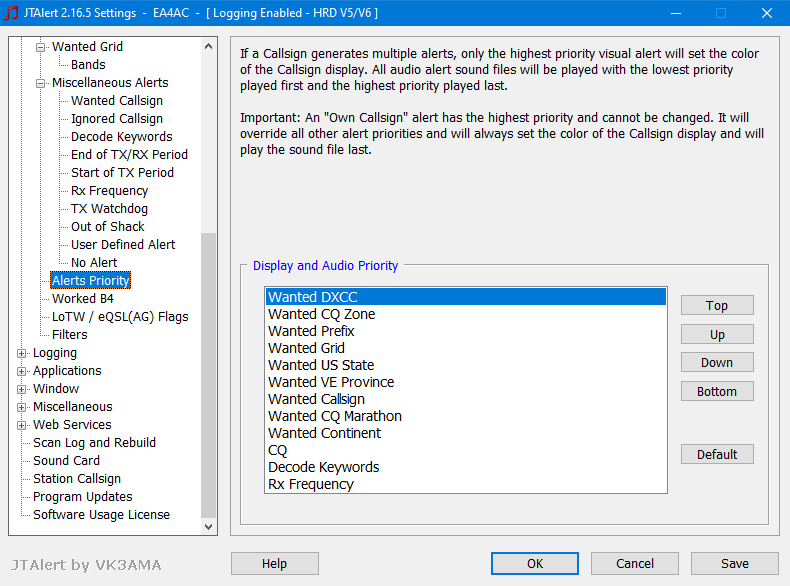
Task: Open the Wanted Callsign settings page
Action: pos(117,101)
